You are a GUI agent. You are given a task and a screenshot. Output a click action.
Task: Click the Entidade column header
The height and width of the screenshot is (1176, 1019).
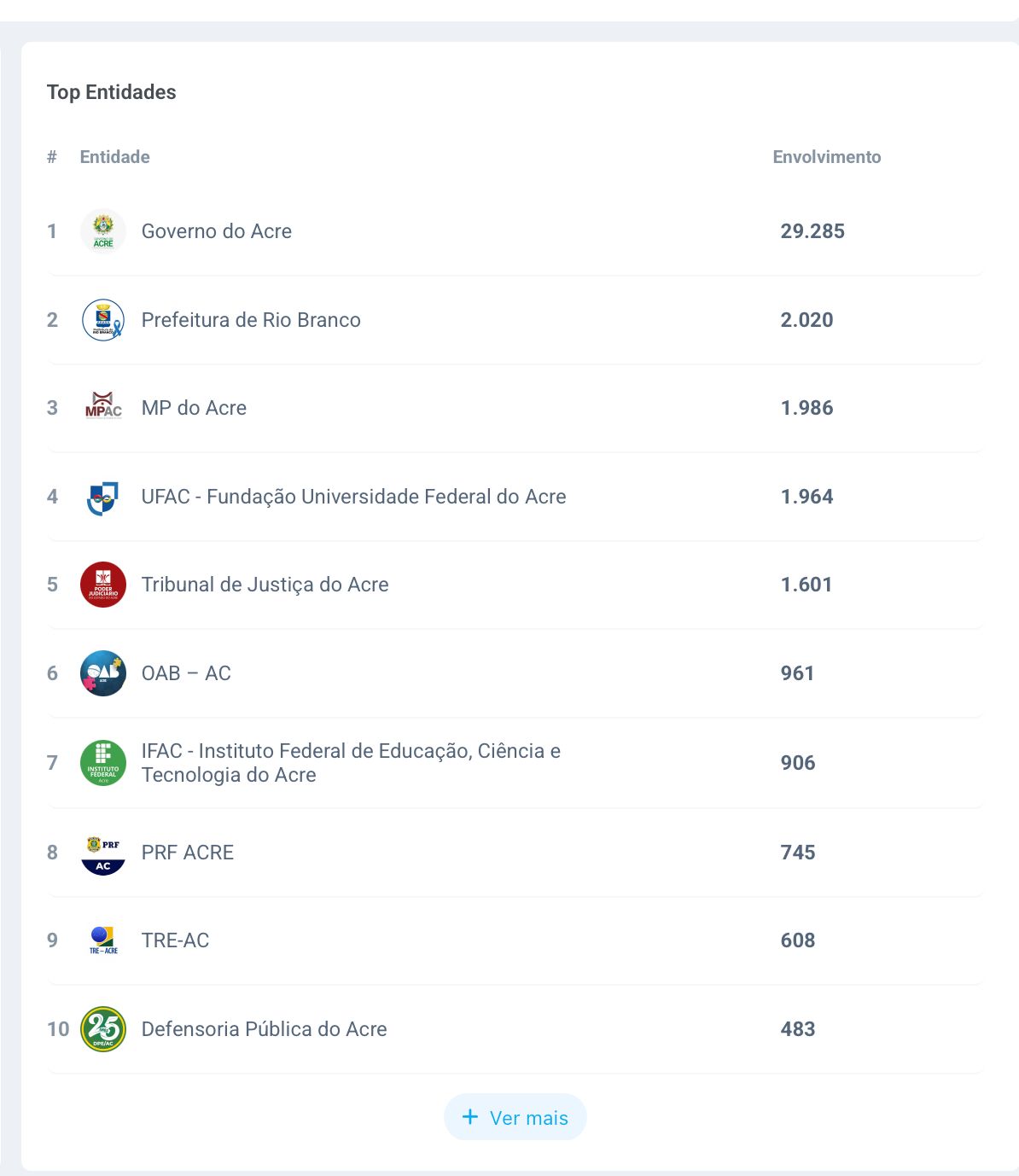click(x=114, y=157)
